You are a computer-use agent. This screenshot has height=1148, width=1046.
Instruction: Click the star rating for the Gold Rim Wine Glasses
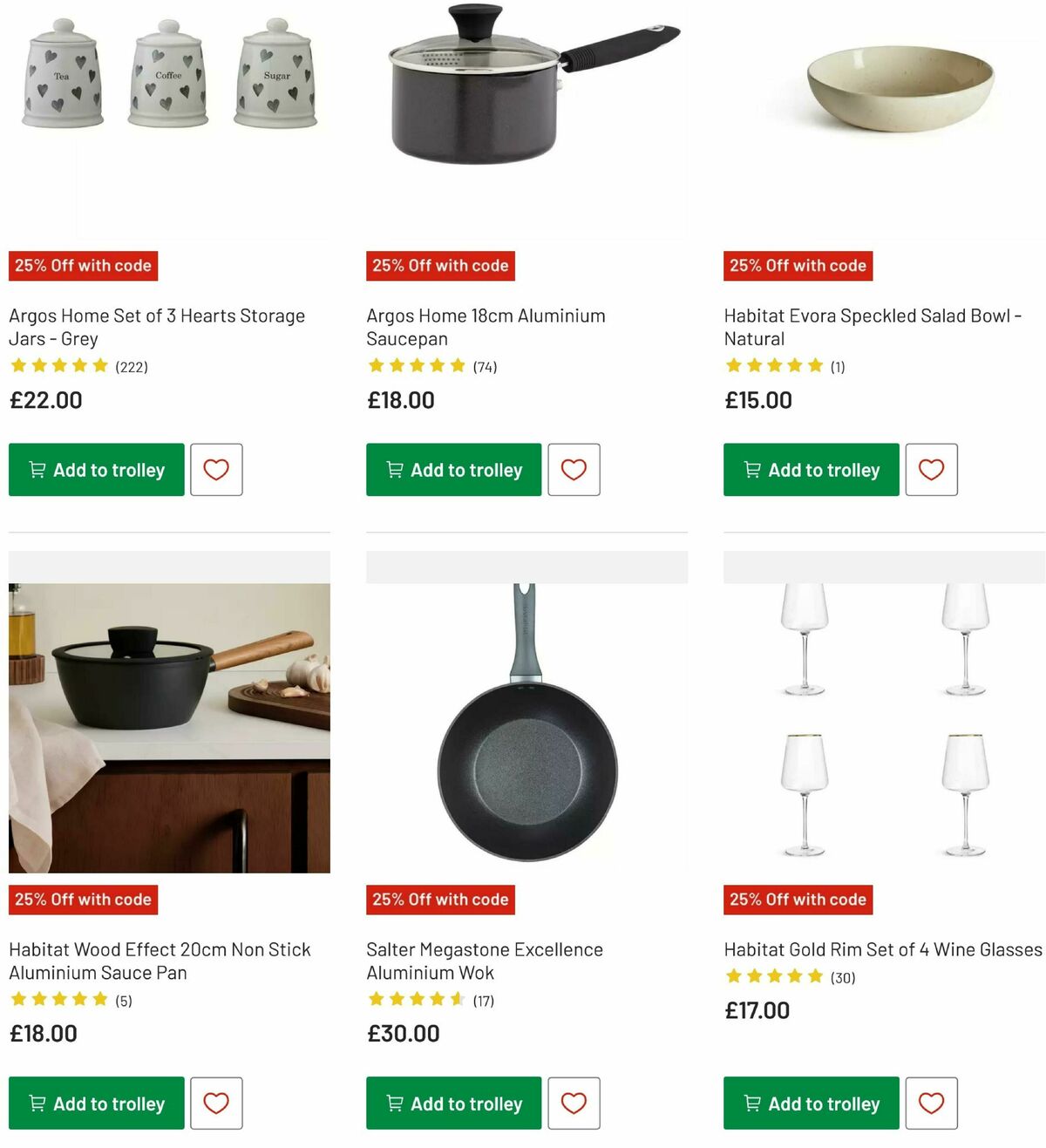[x=774, y=977]
